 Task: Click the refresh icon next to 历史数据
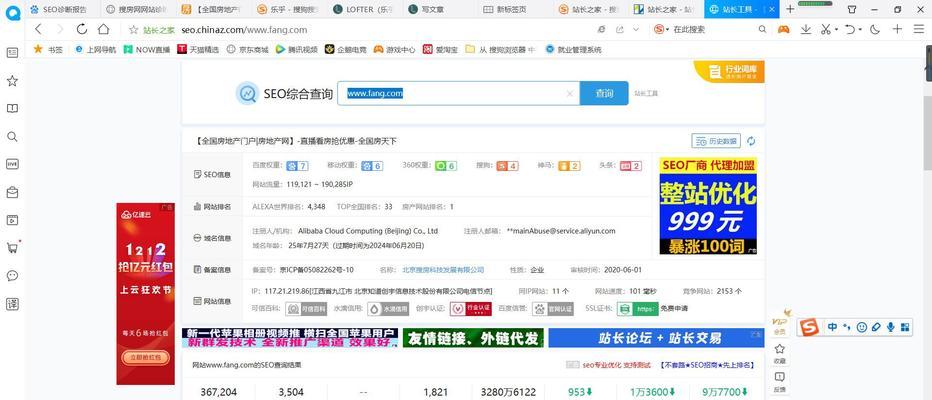751,141
